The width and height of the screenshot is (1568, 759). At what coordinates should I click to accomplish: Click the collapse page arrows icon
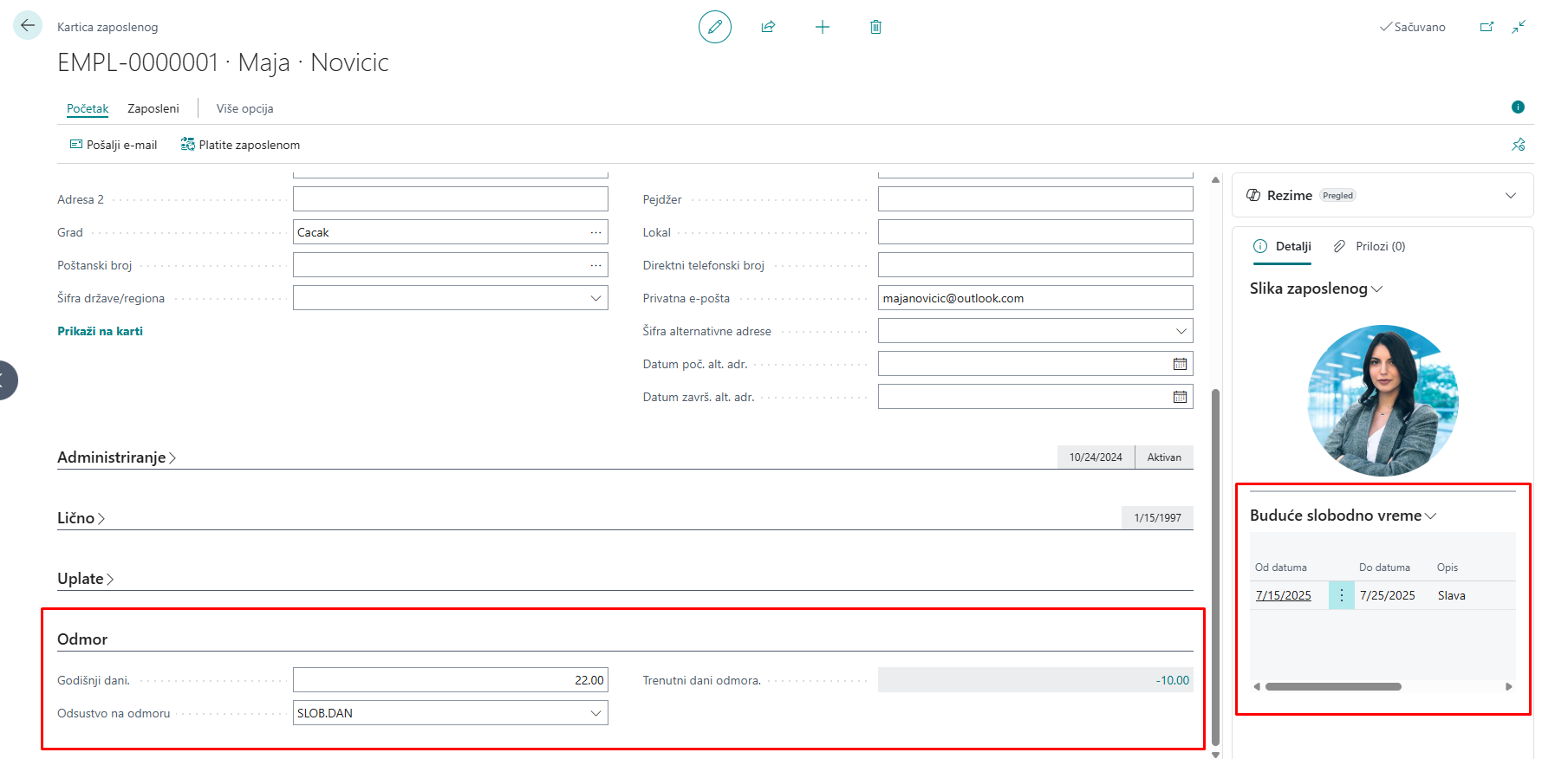[x=1519, y=27]
